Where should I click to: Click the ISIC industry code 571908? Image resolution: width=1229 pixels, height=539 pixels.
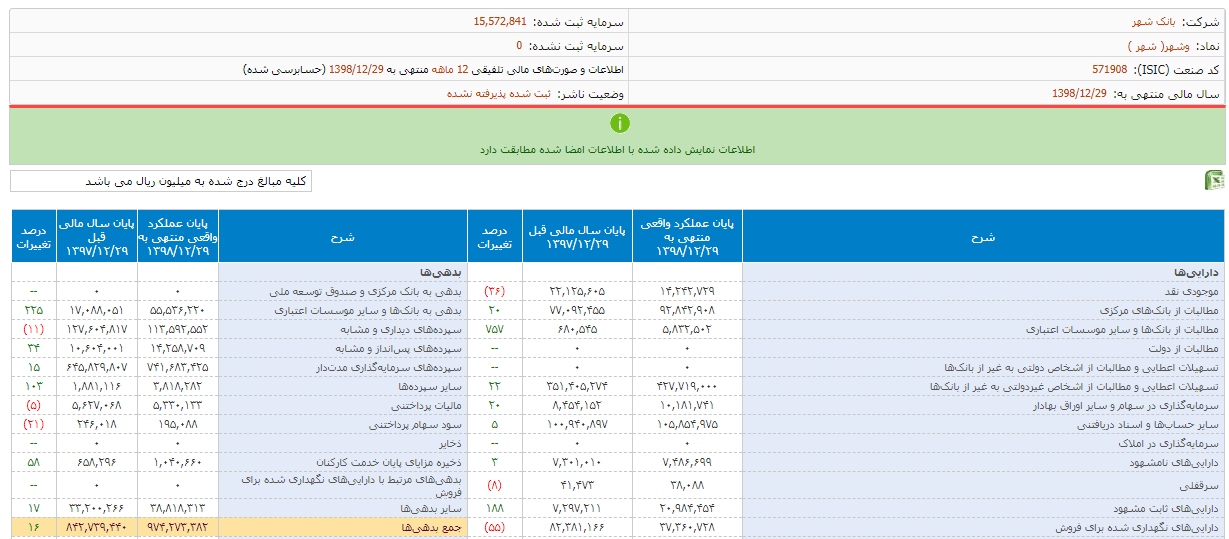(1112, 70)
